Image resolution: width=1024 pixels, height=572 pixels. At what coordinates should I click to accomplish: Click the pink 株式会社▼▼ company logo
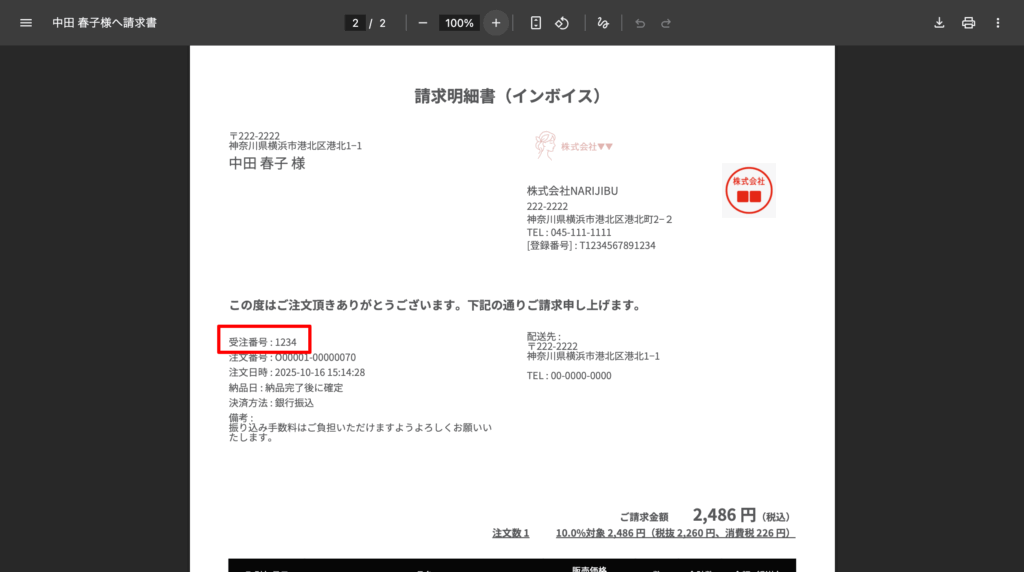point(573,146)
